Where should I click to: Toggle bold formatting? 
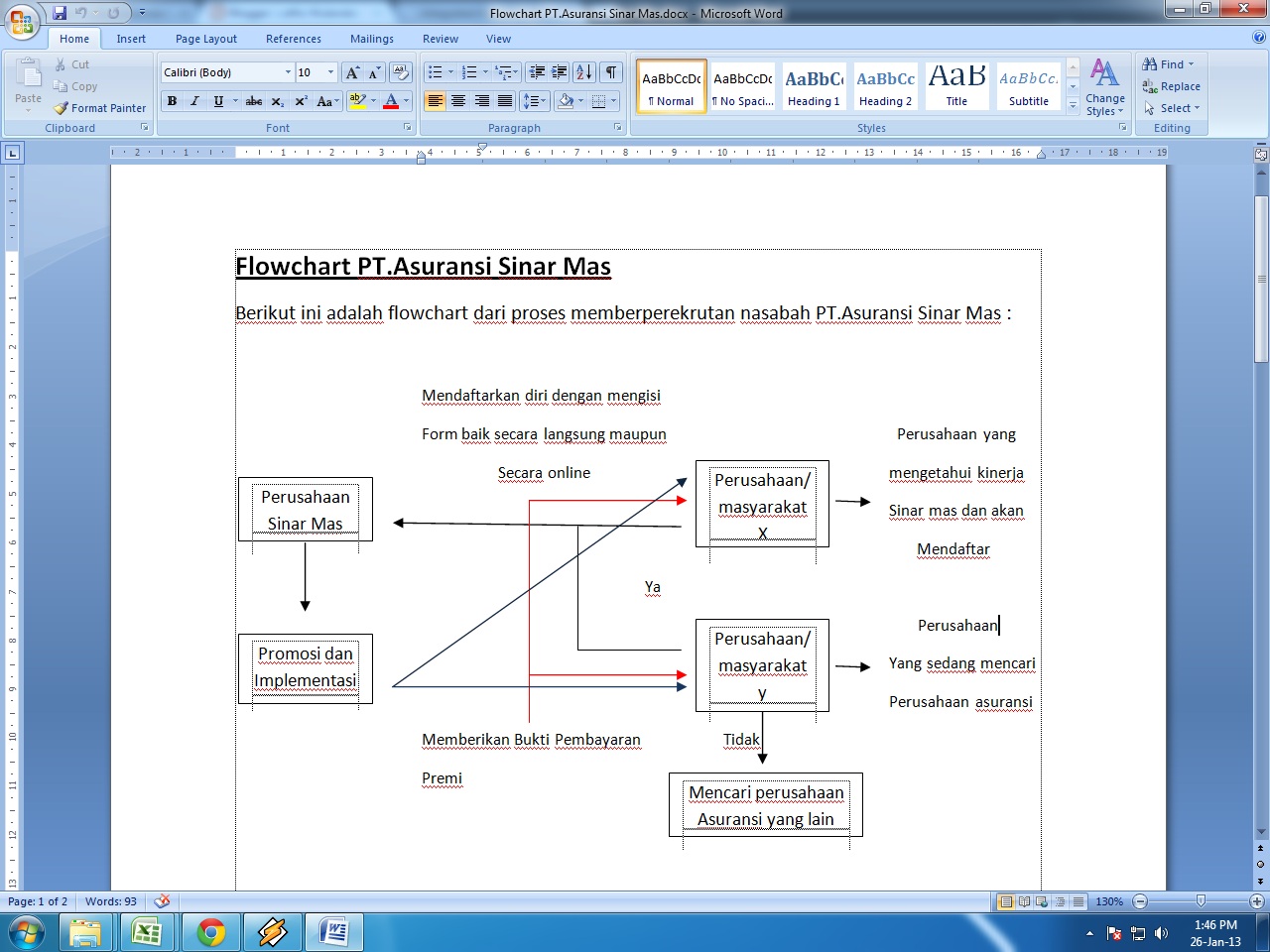click(x=173, y=101)
